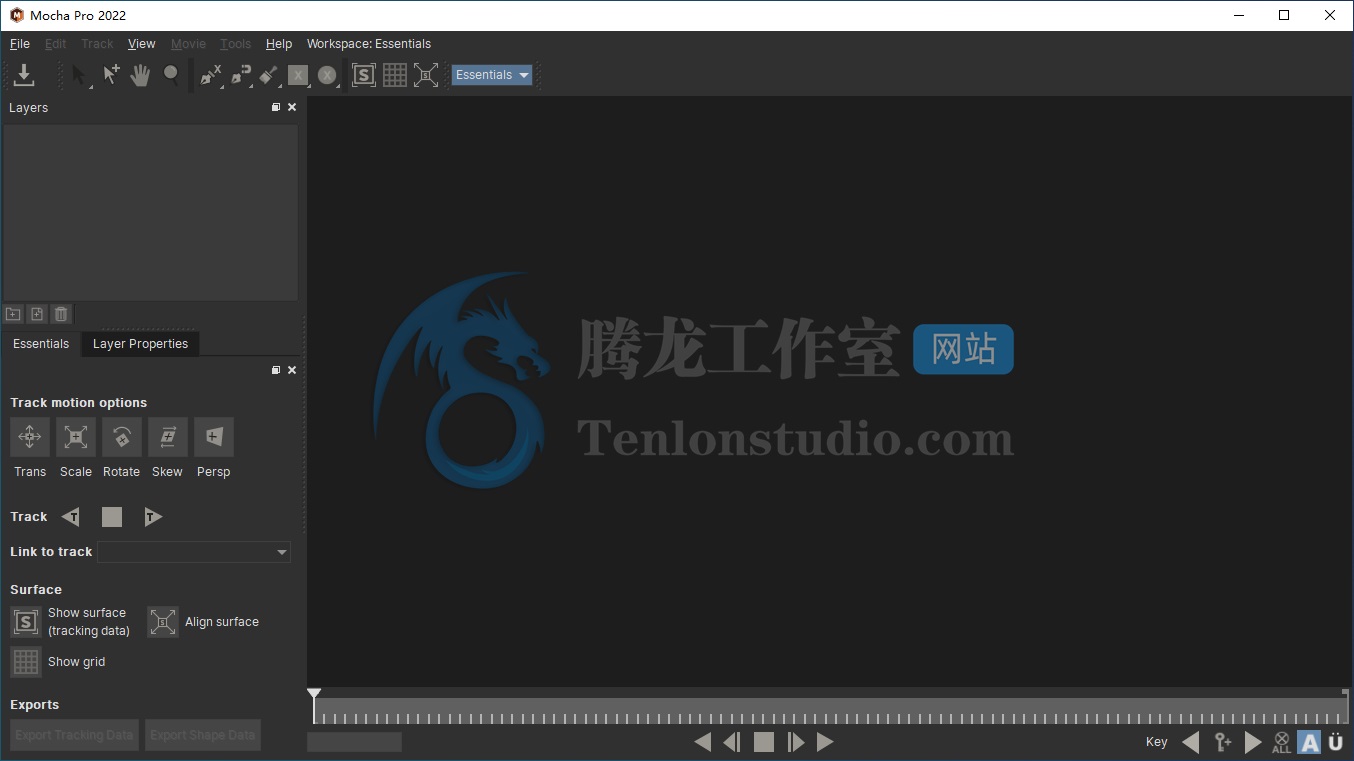Image resolution: width=1354 pixels, height=761 pixels.
Task: Click Track backwards button
Action: 71,517
